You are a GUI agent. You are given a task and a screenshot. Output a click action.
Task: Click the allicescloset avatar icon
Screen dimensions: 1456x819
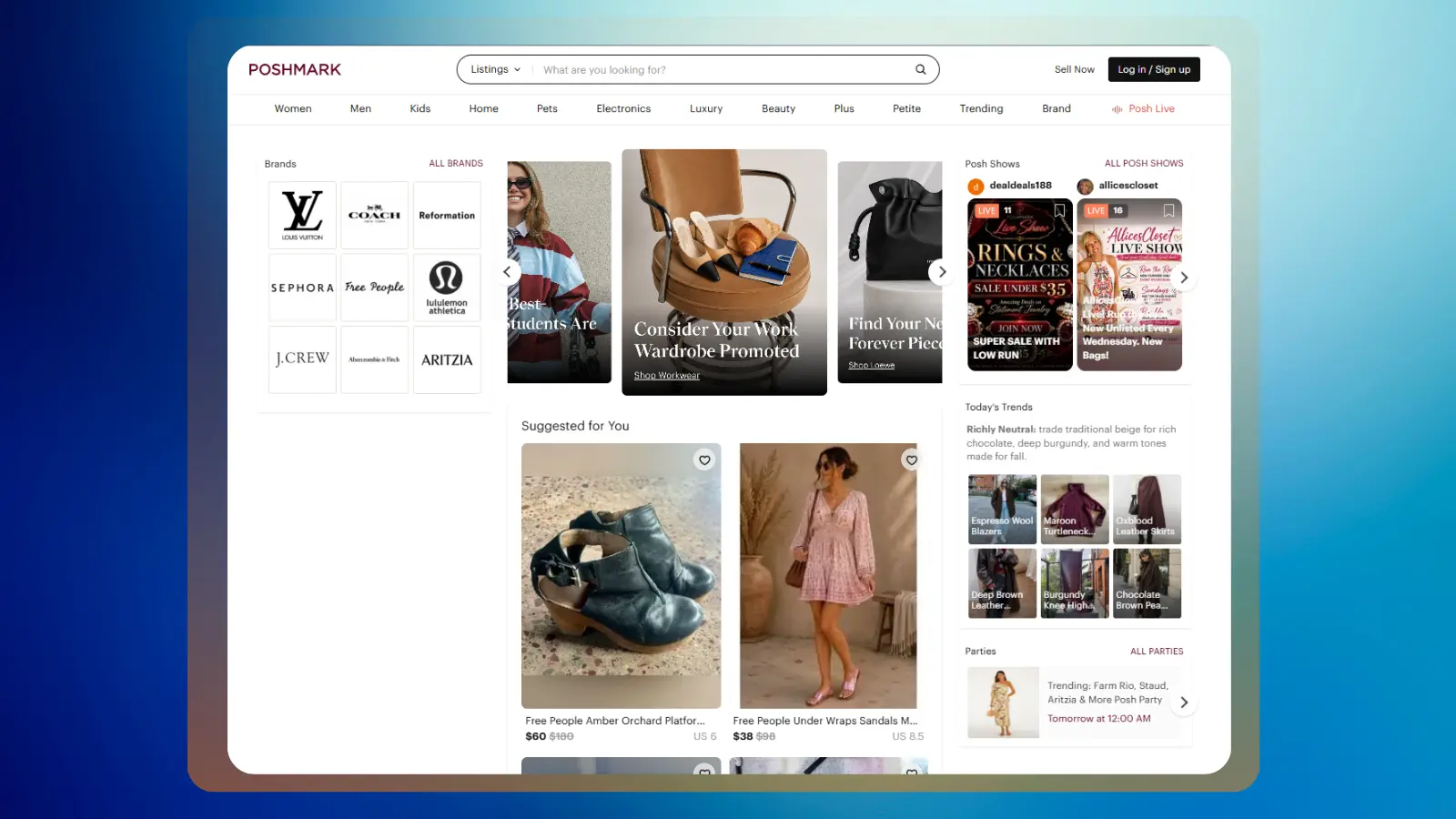coord(1085,187)
